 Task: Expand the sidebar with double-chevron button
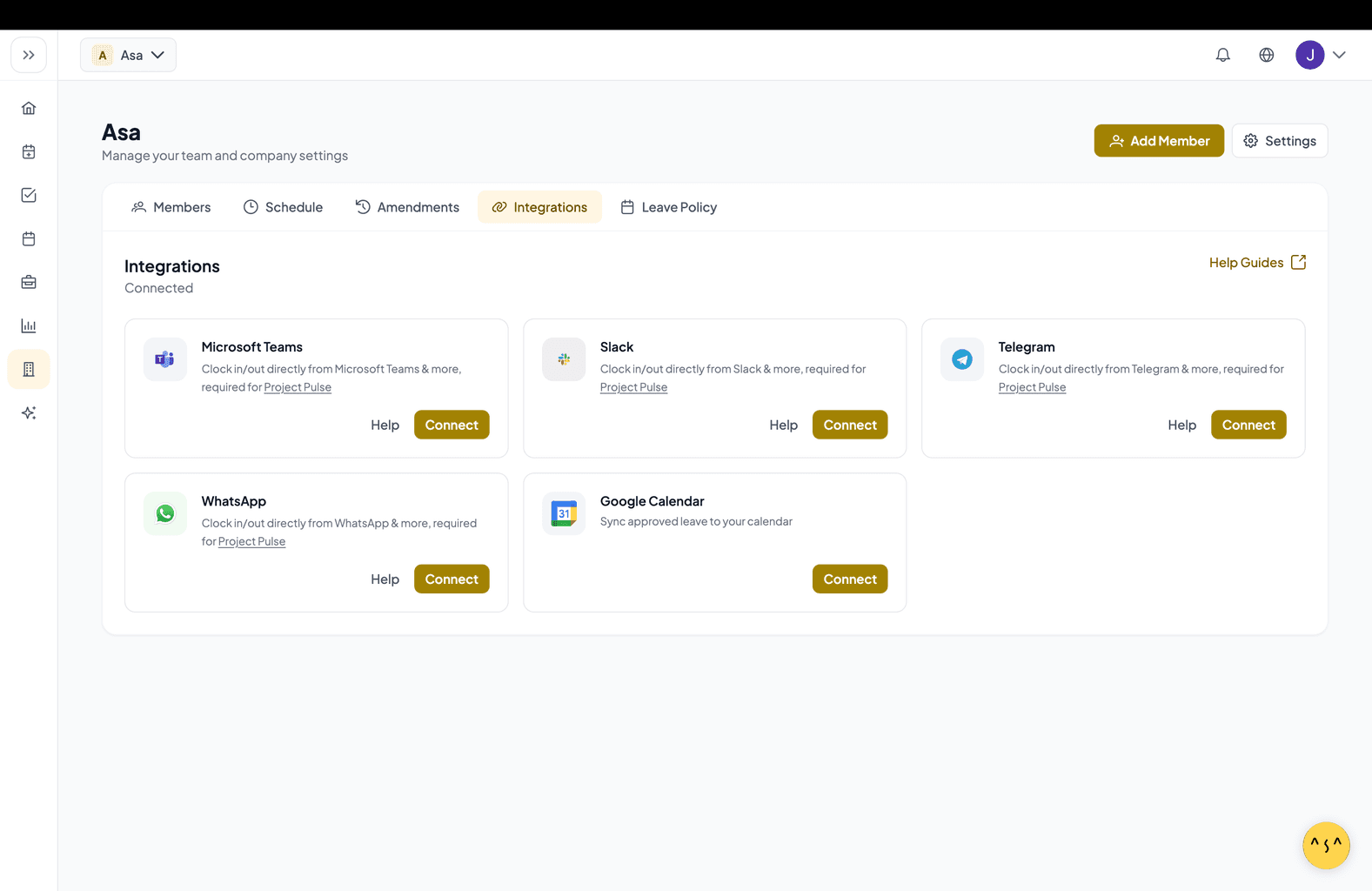click(29, 55)
